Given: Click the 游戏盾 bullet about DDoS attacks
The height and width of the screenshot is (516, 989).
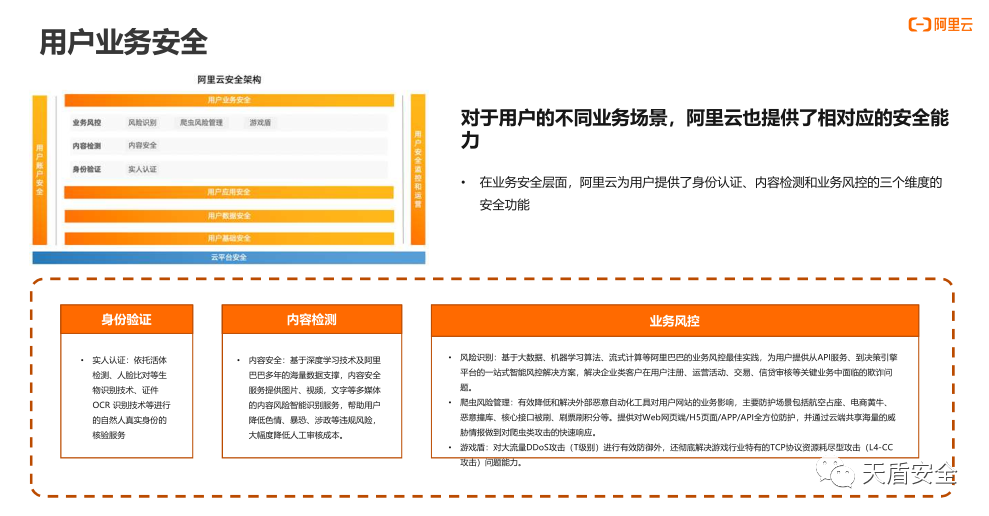Looking at the screenshot, I should coord(676,454).
